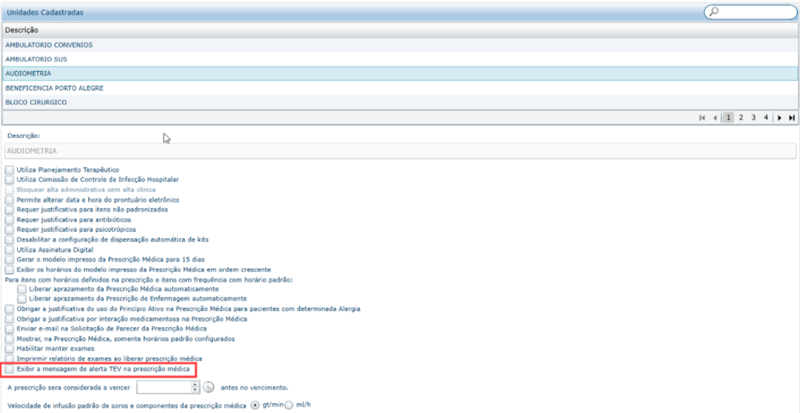The height and width of the screenshot is (413, 800).
Task: Open page 3 of the list
Action: [753, 117]
